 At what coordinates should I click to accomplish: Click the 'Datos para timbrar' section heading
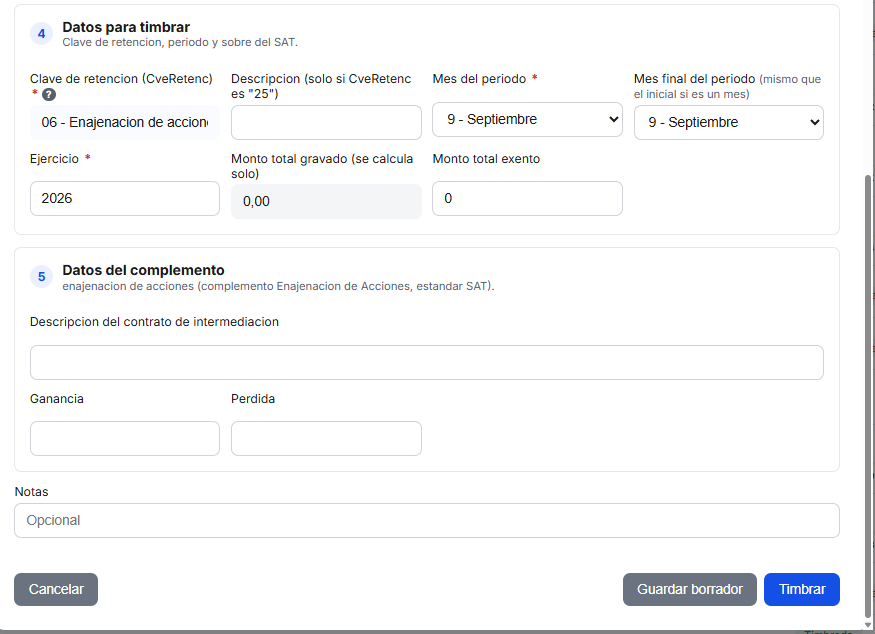click(x=126, y=27)
